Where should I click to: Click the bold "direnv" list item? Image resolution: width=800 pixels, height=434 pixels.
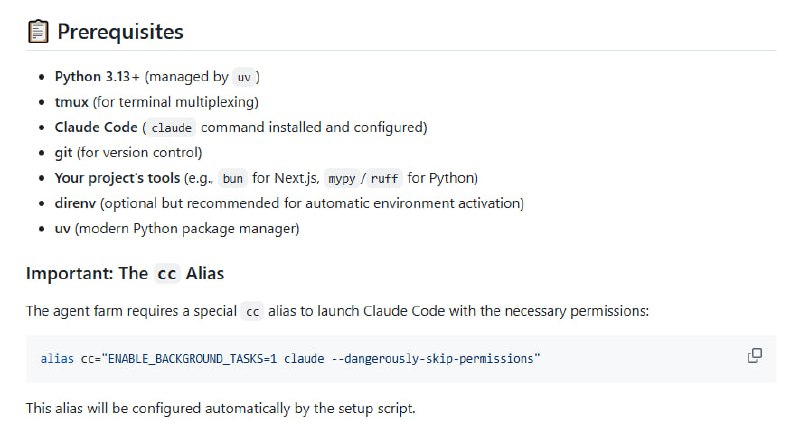click(77, 204)
